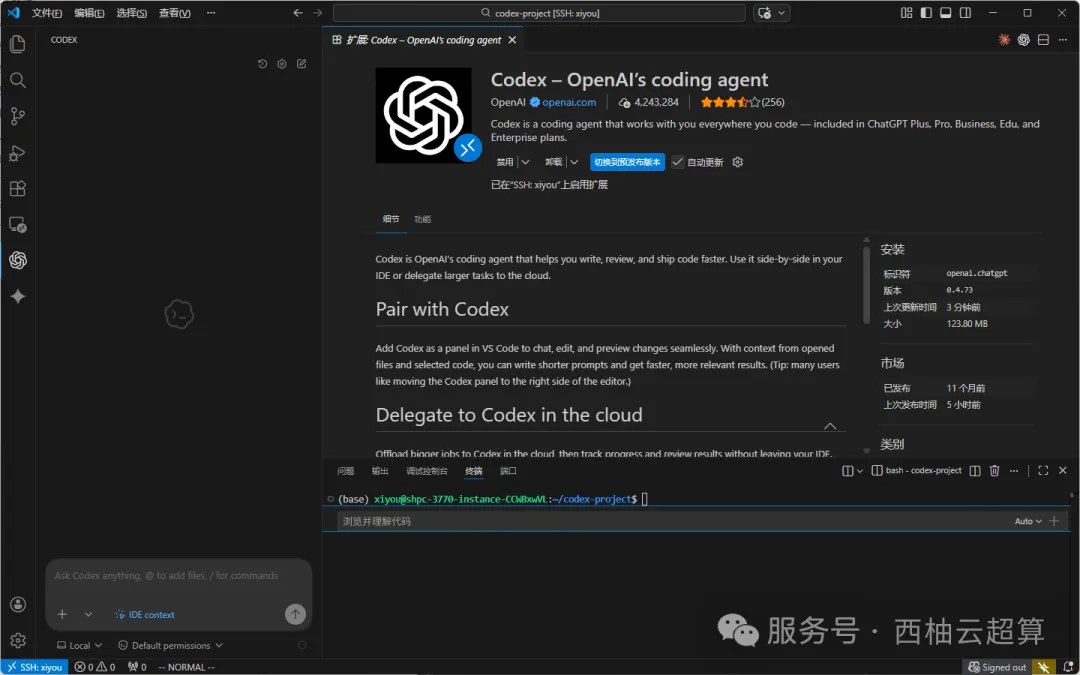Open notifications bell in status bar
Screen dimensions: 1080x675
click(x=1066, y=667)
